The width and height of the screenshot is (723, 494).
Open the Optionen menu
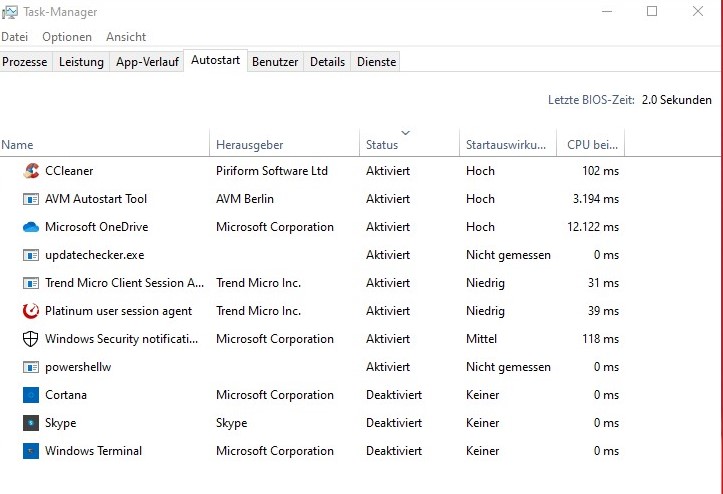tap(67, 37)
